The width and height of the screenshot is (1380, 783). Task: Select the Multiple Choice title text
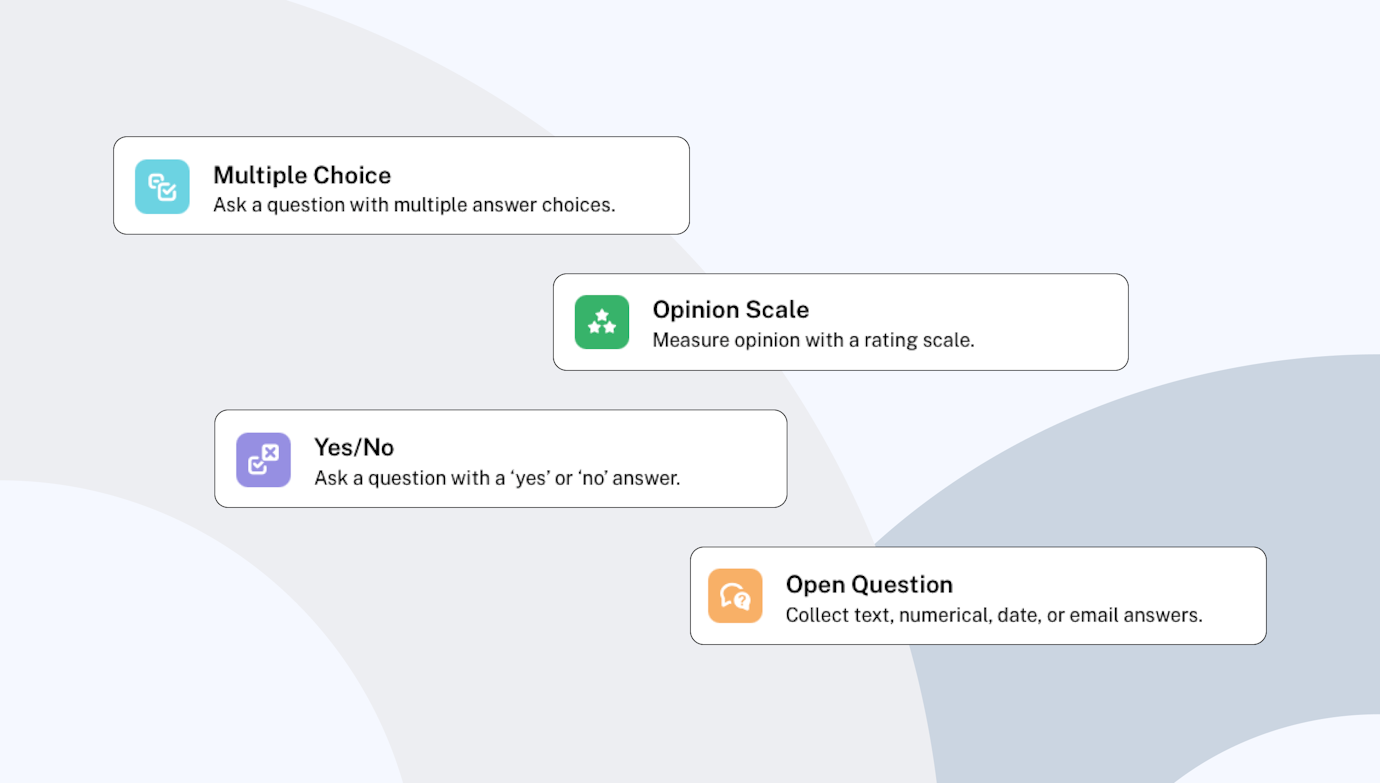pyautogui.click(x=302, y=175)
